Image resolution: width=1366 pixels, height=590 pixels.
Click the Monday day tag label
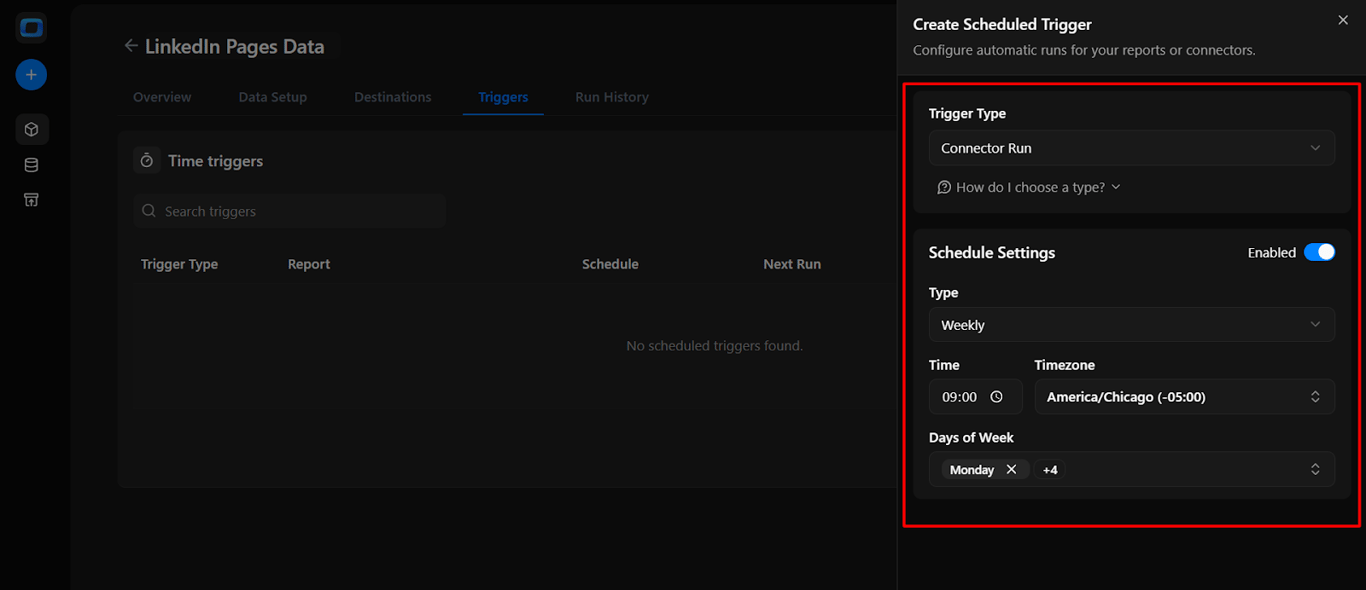(972, 469)
